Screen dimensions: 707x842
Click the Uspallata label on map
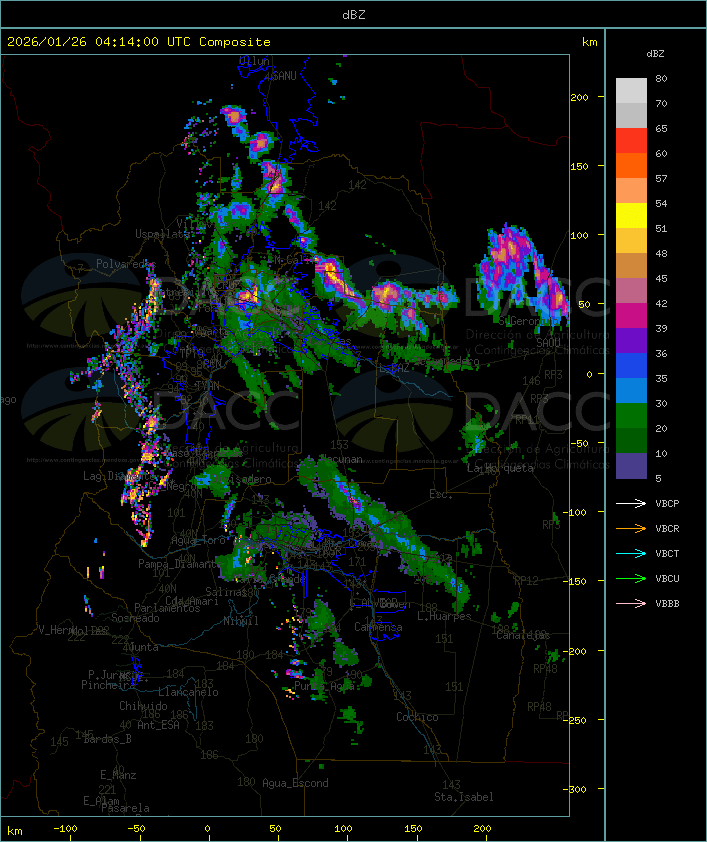[163, 234]
